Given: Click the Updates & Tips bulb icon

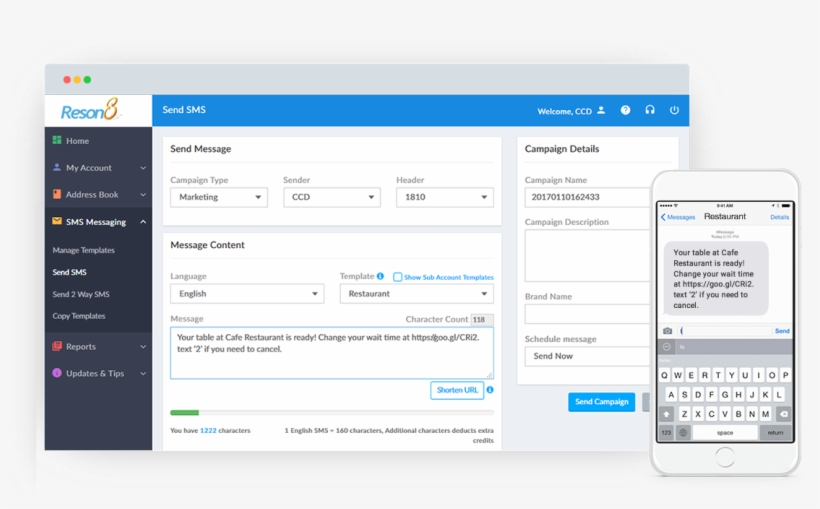Looking at the screenshot, I should [x=57, y=373].
